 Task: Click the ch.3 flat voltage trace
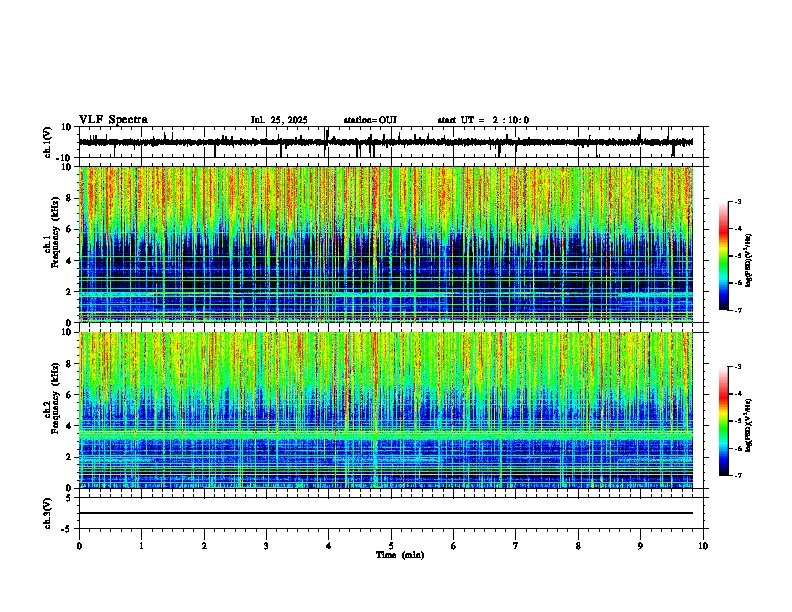pyautogui.click(x=386, y=513)
